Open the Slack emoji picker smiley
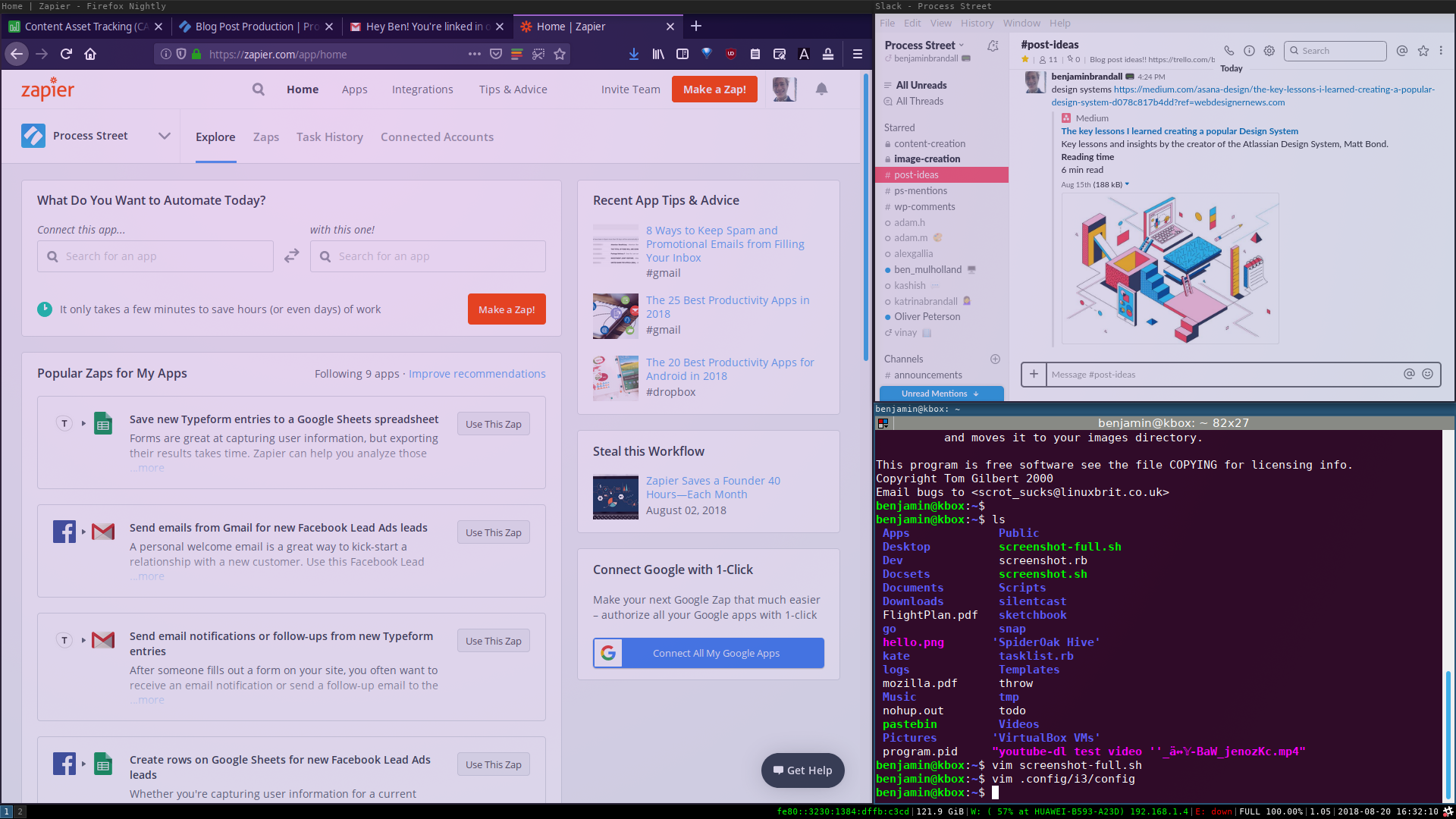 pyautogui.click(x=1427, y=374)
